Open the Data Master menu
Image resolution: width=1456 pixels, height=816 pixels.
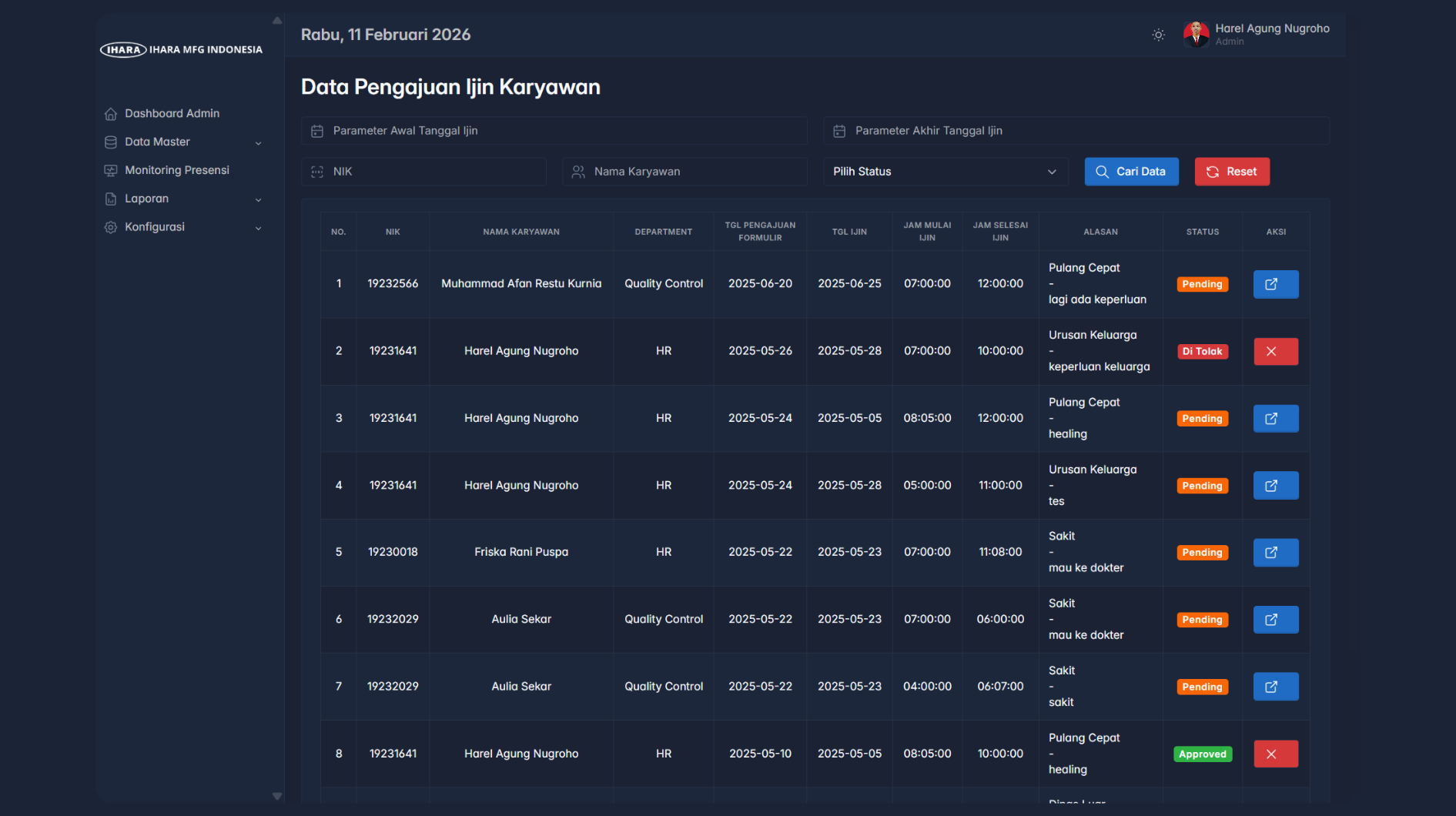point(157,142)
